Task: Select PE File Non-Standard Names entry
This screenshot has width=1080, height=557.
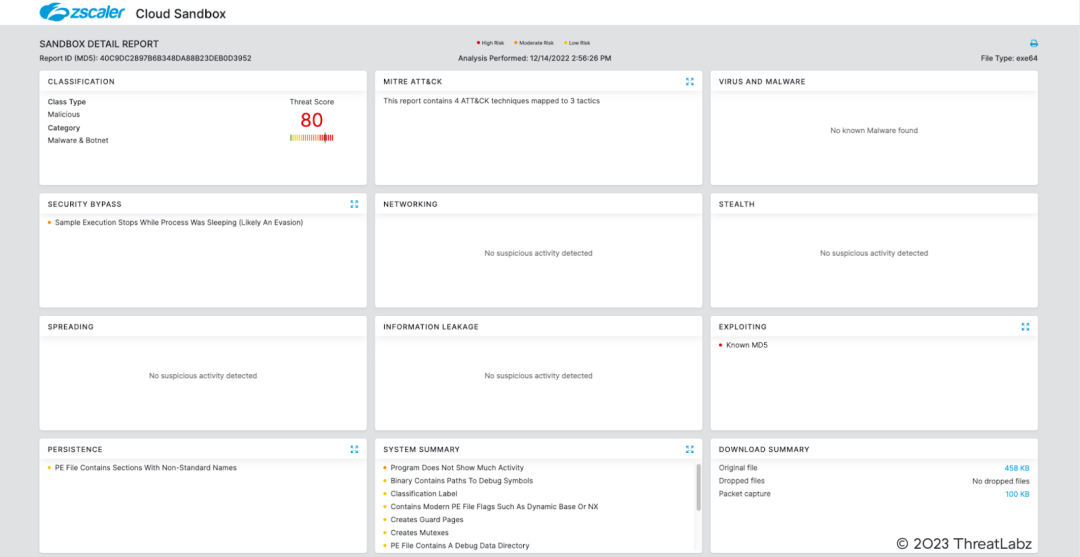Action: point(145,468)
